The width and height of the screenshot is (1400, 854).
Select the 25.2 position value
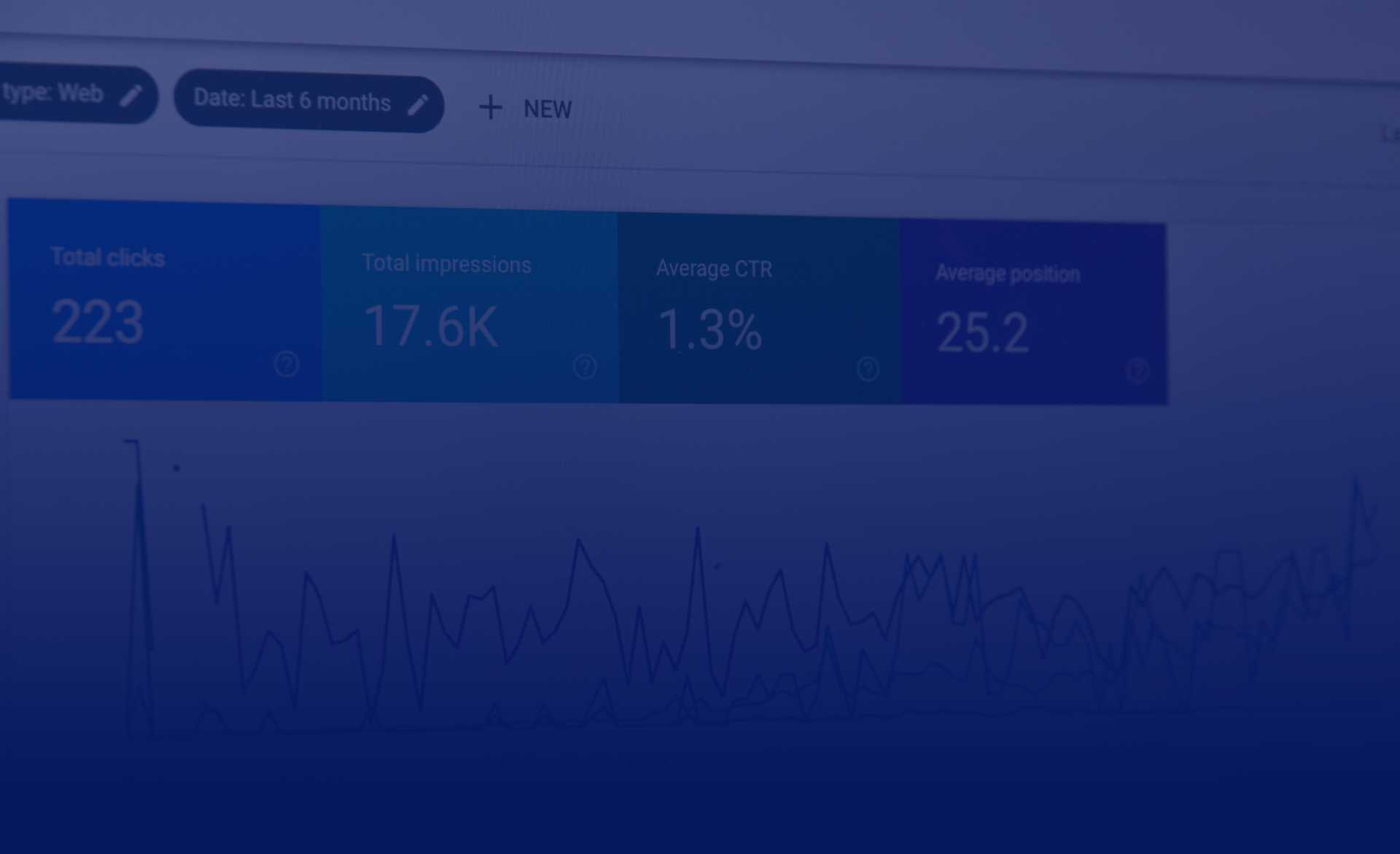982,333
